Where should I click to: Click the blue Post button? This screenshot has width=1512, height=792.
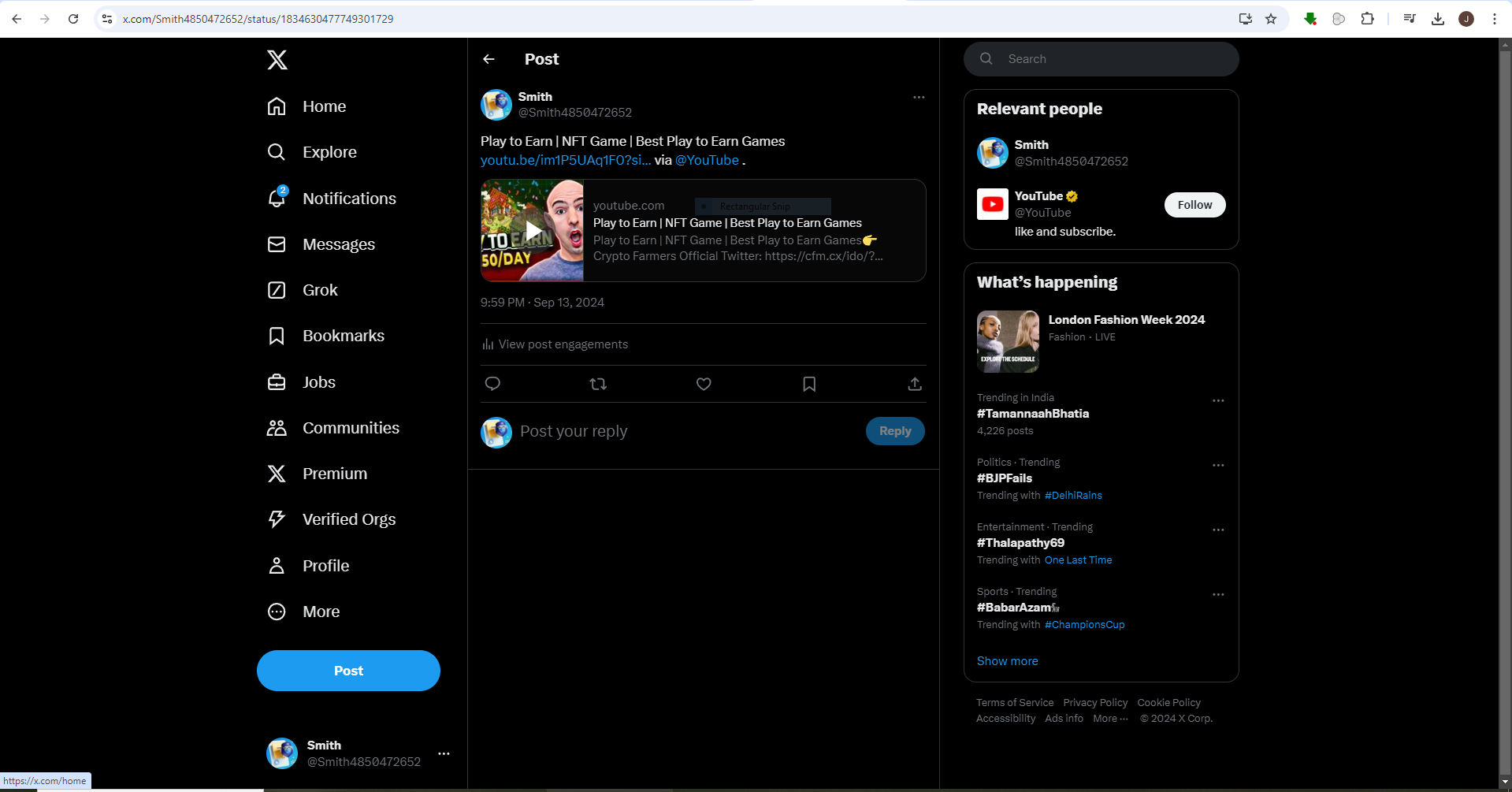(x=348, y=671)
